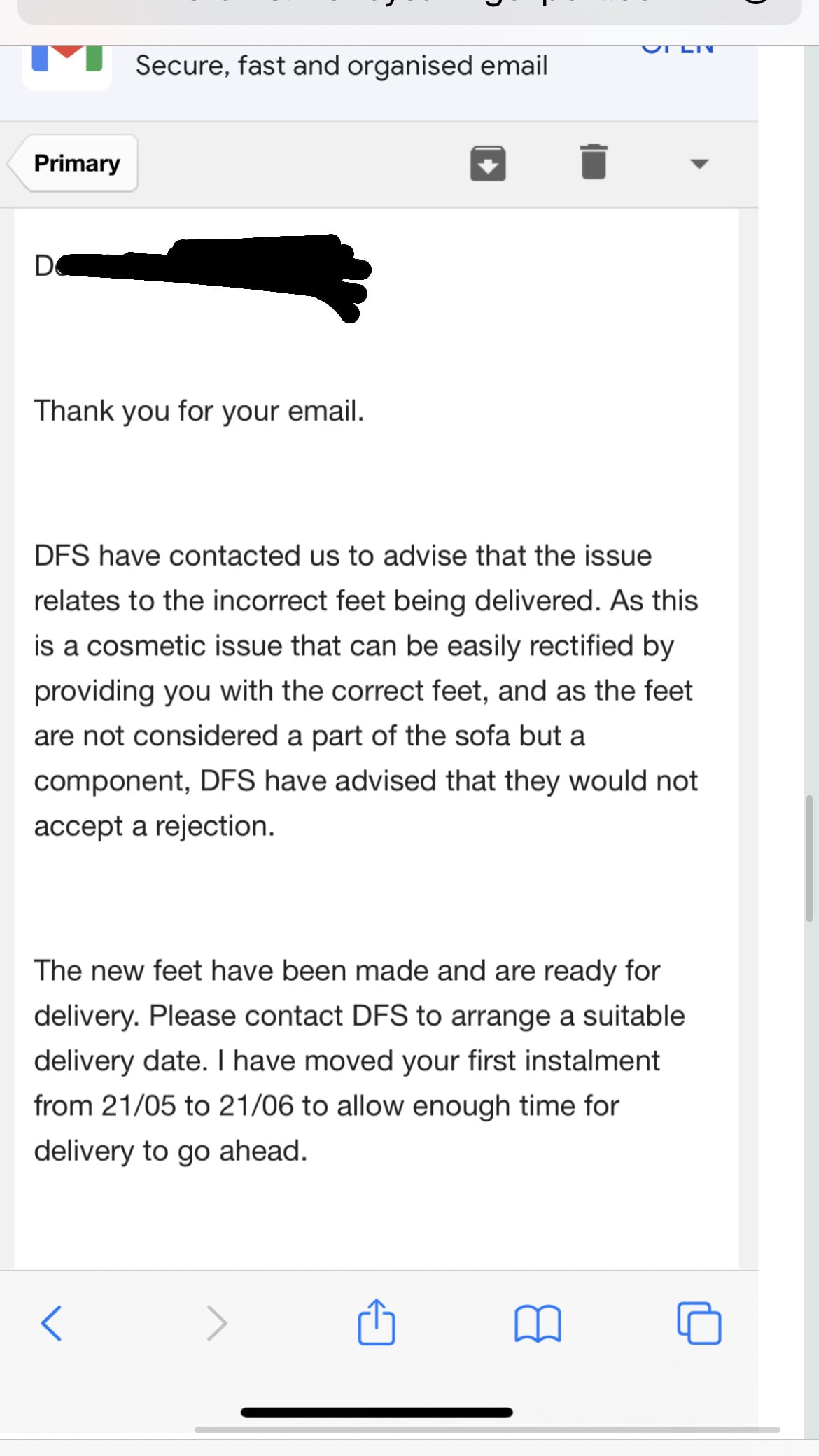
Task: Tap the home indicator bar
Action: (x=377, y=1412)
